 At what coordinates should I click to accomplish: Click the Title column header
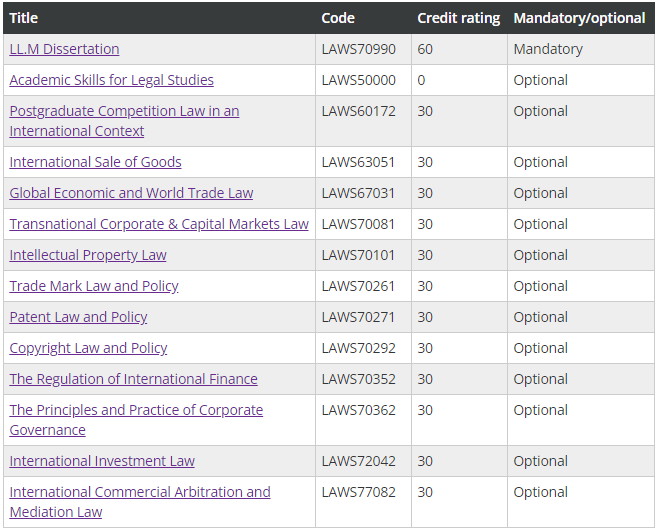[x=24, y=18]
